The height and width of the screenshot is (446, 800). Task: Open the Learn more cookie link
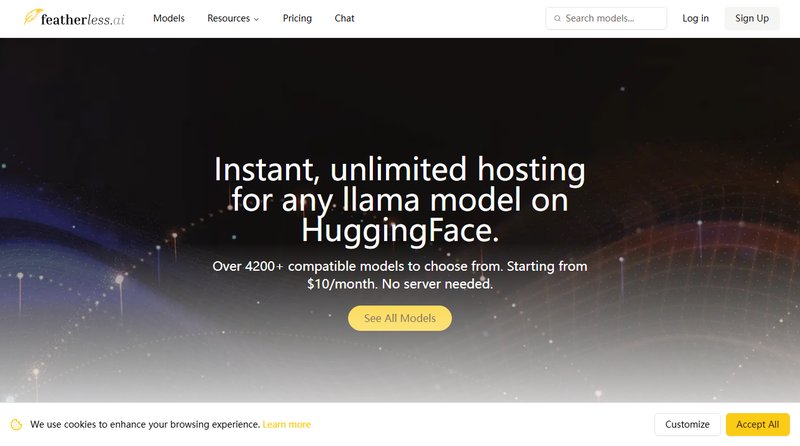click(x=286, y=425)
